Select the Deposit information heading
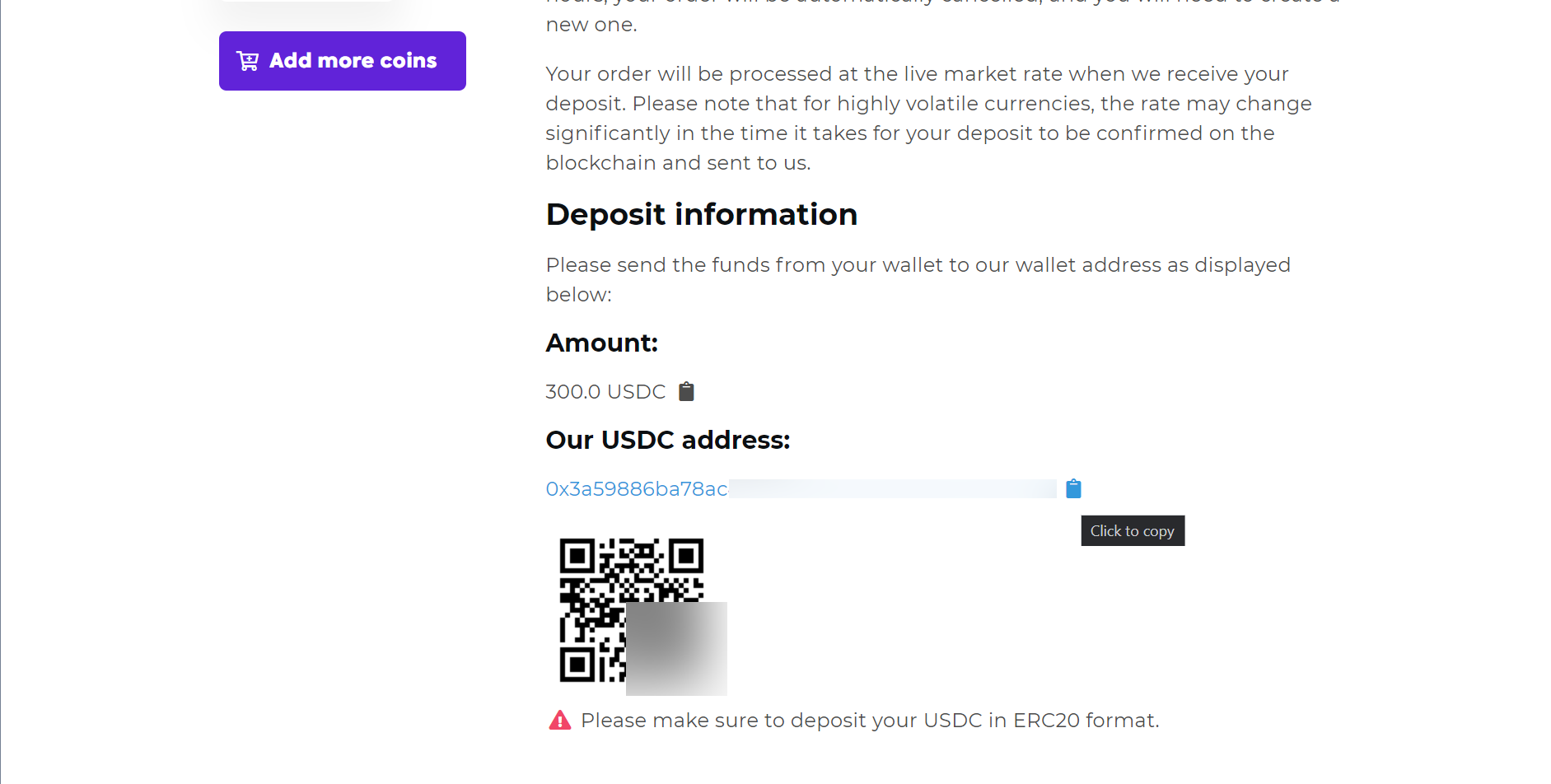The image size is (1551, 784). click(701, 214)
